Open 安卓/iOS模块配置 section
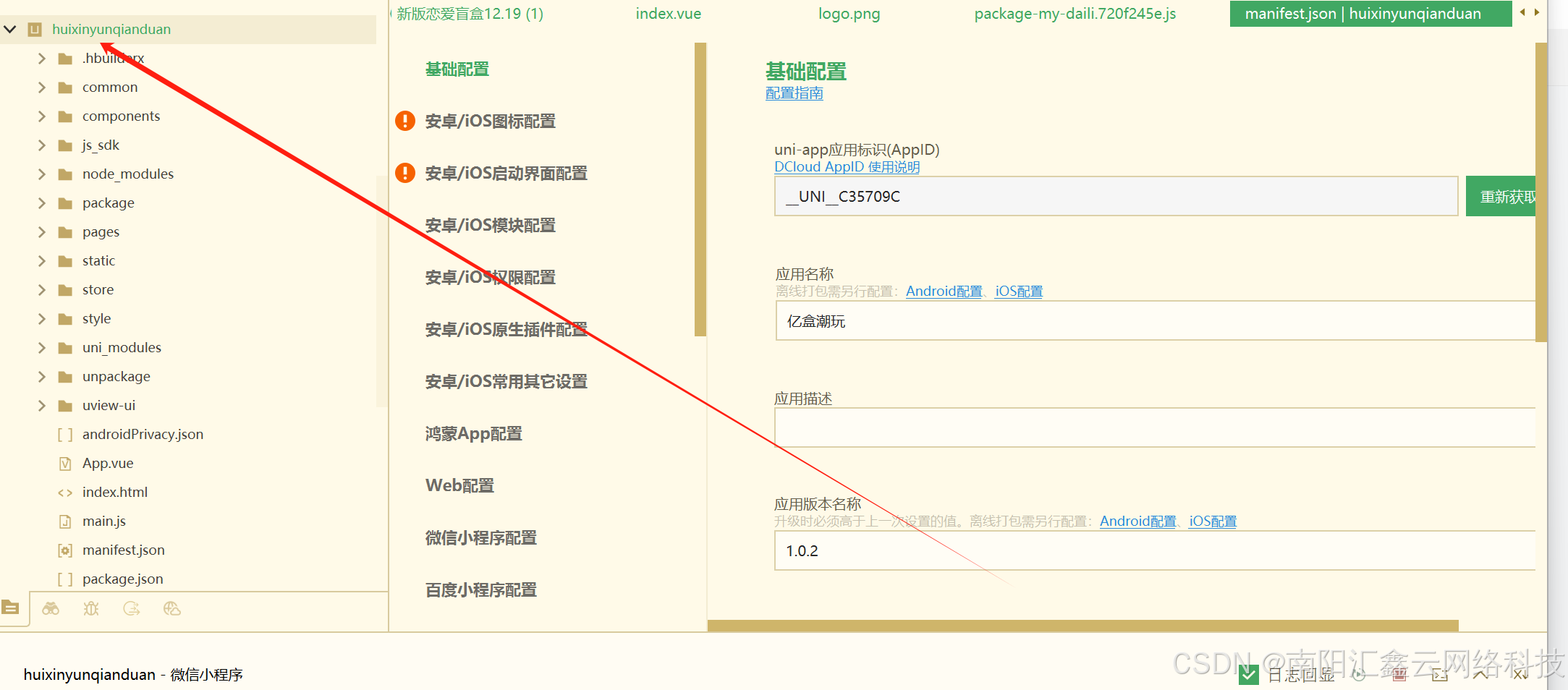Image resolution: width=1568 pixels, height=690 pixels. 491,226
